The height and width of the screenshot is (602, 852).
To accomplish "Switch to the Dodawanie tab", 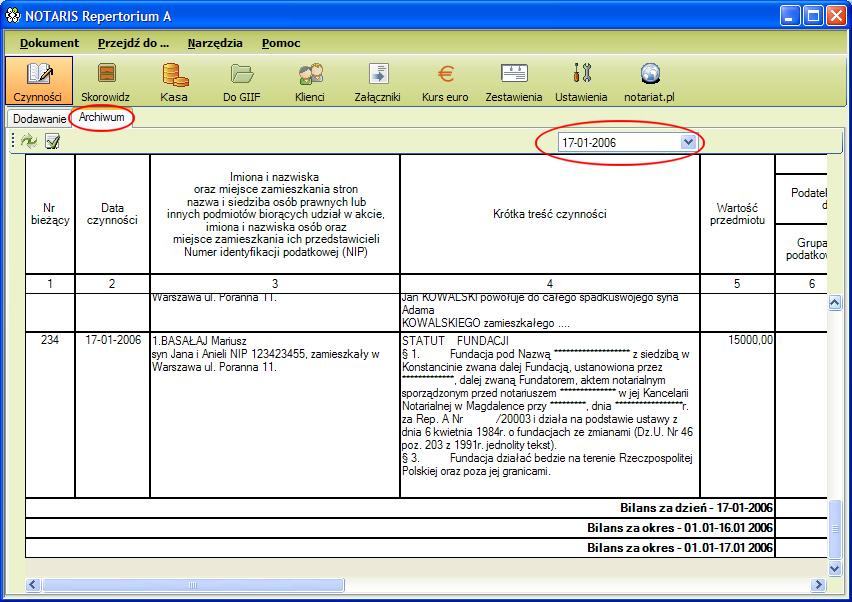I will click(39, 118).
